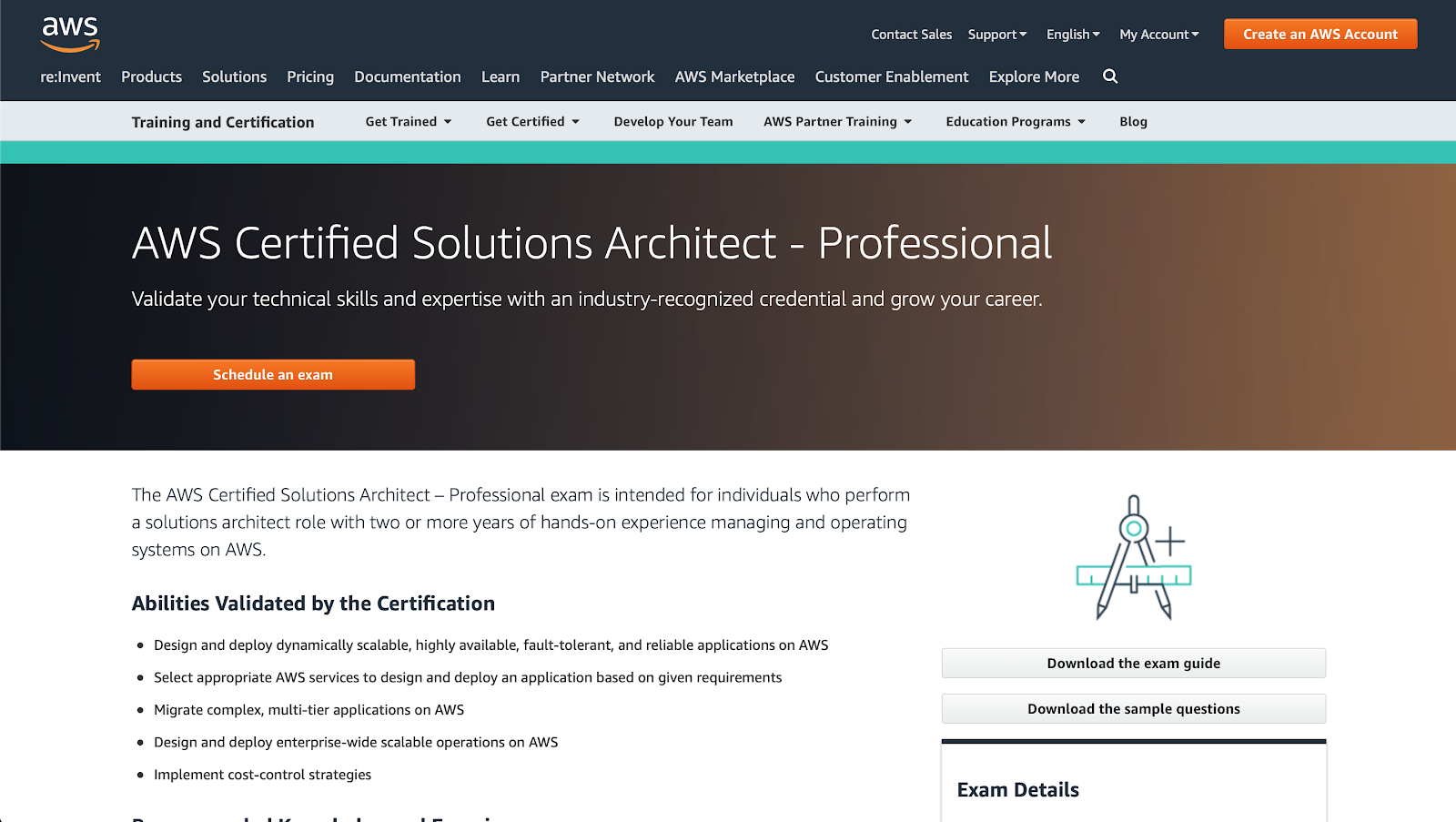Open Partner Network navigation item
Screen dimensions: 1456x822
click(597, 77)
